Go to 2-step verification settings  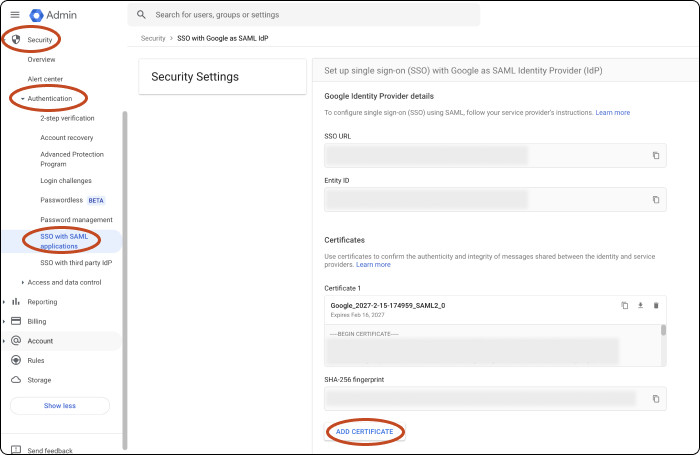click(x=67, y=118)
